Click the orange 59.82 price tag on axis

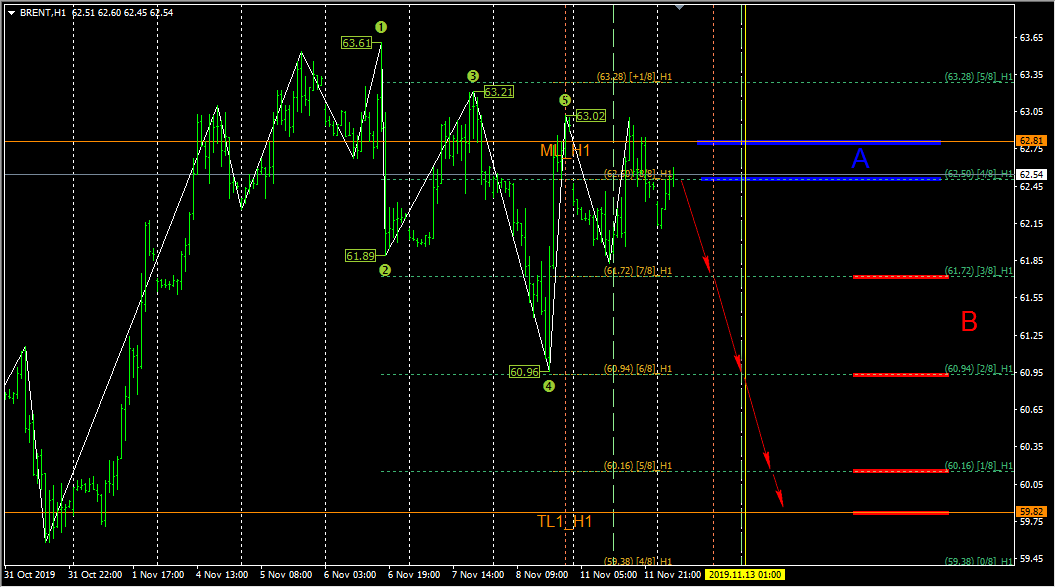[1032, 512]
